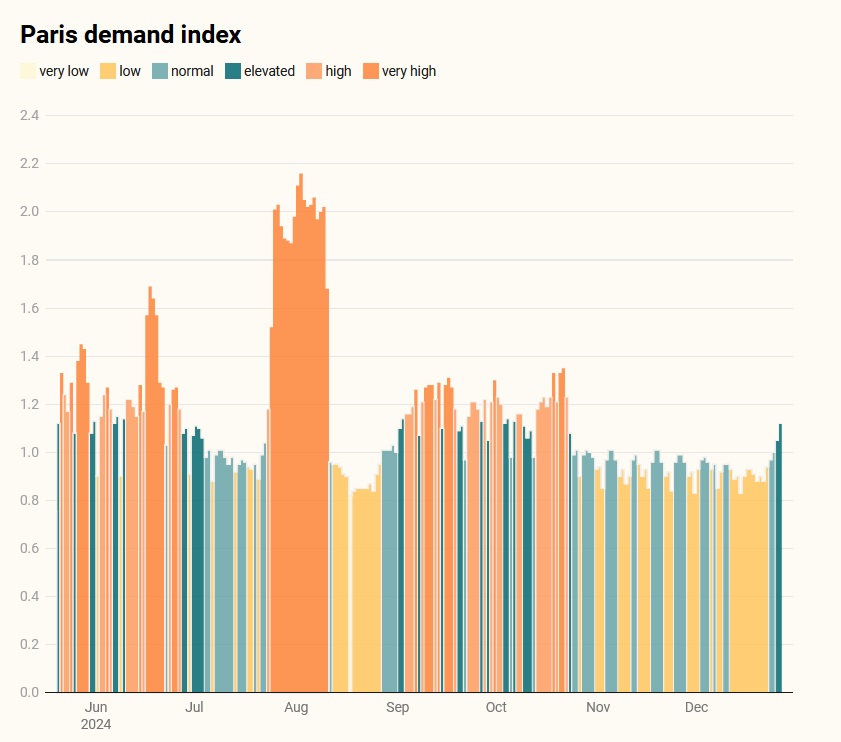The width and height of the screenshot is (841, 742).
Task: Click the 1.6 y-axis label
Action: (29, 308)
